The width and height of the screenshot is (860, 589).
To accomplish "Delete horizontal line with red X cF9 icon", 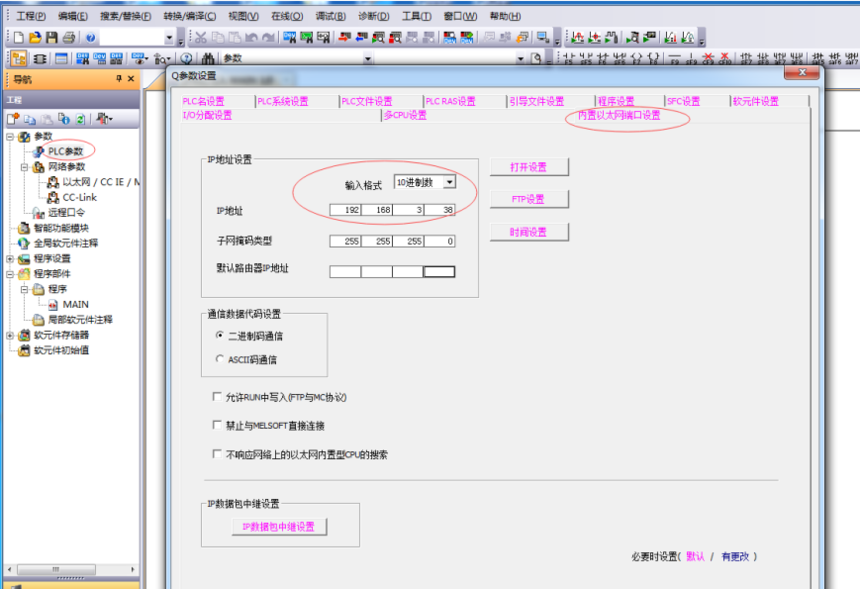I will click(708, 58).
